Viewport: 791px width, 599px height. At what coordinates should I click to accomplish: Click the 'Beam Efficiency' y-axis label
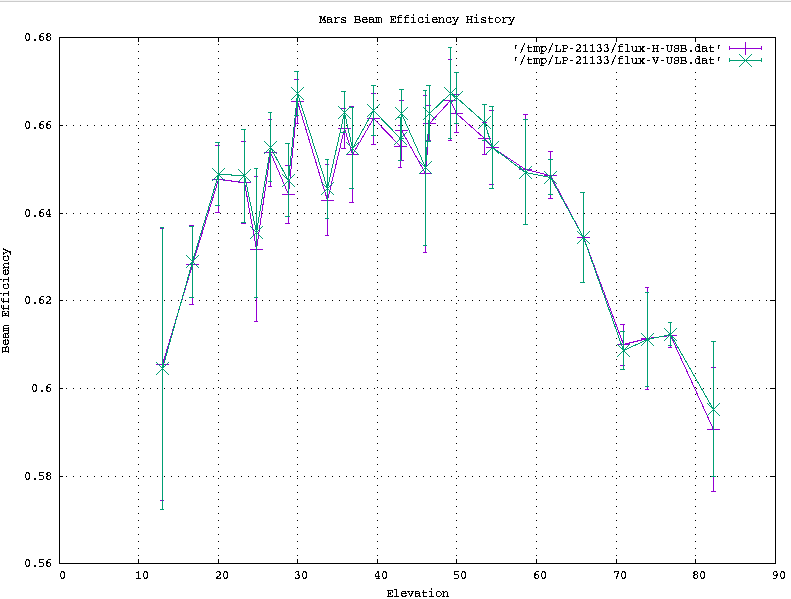(6, 300)
